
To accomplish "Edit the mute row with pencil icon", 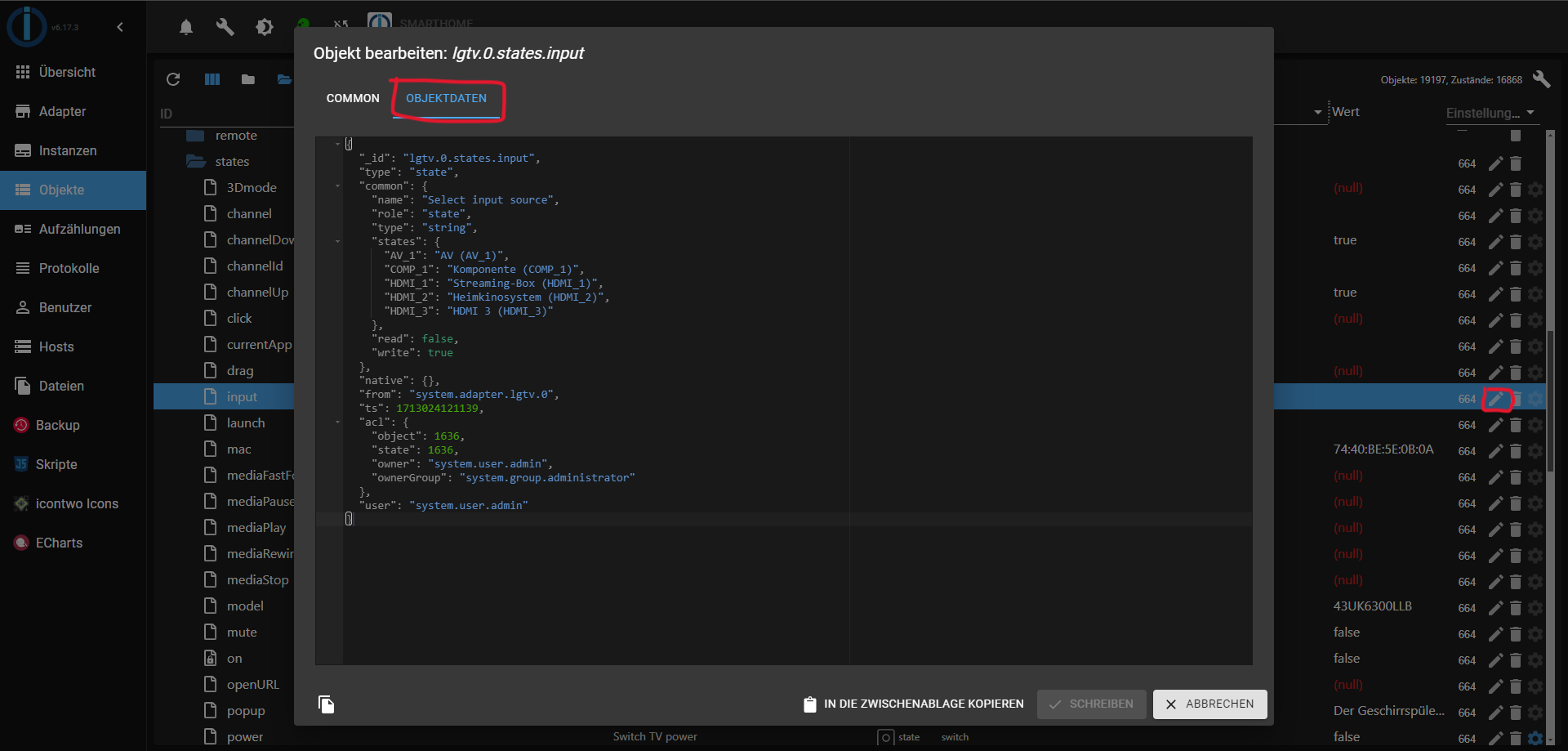I will coord(1495,634).
